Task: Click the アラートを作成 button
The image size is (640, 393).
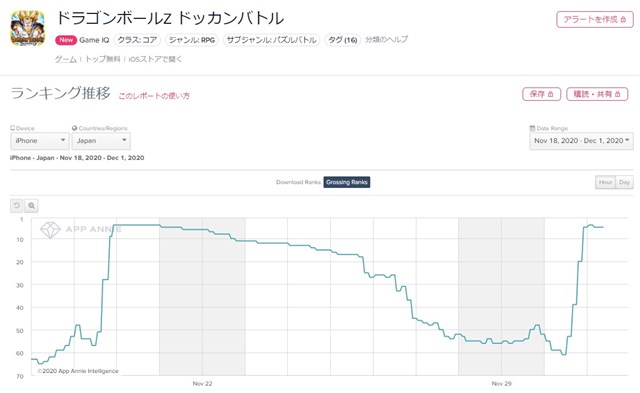Action: [595, 20]
